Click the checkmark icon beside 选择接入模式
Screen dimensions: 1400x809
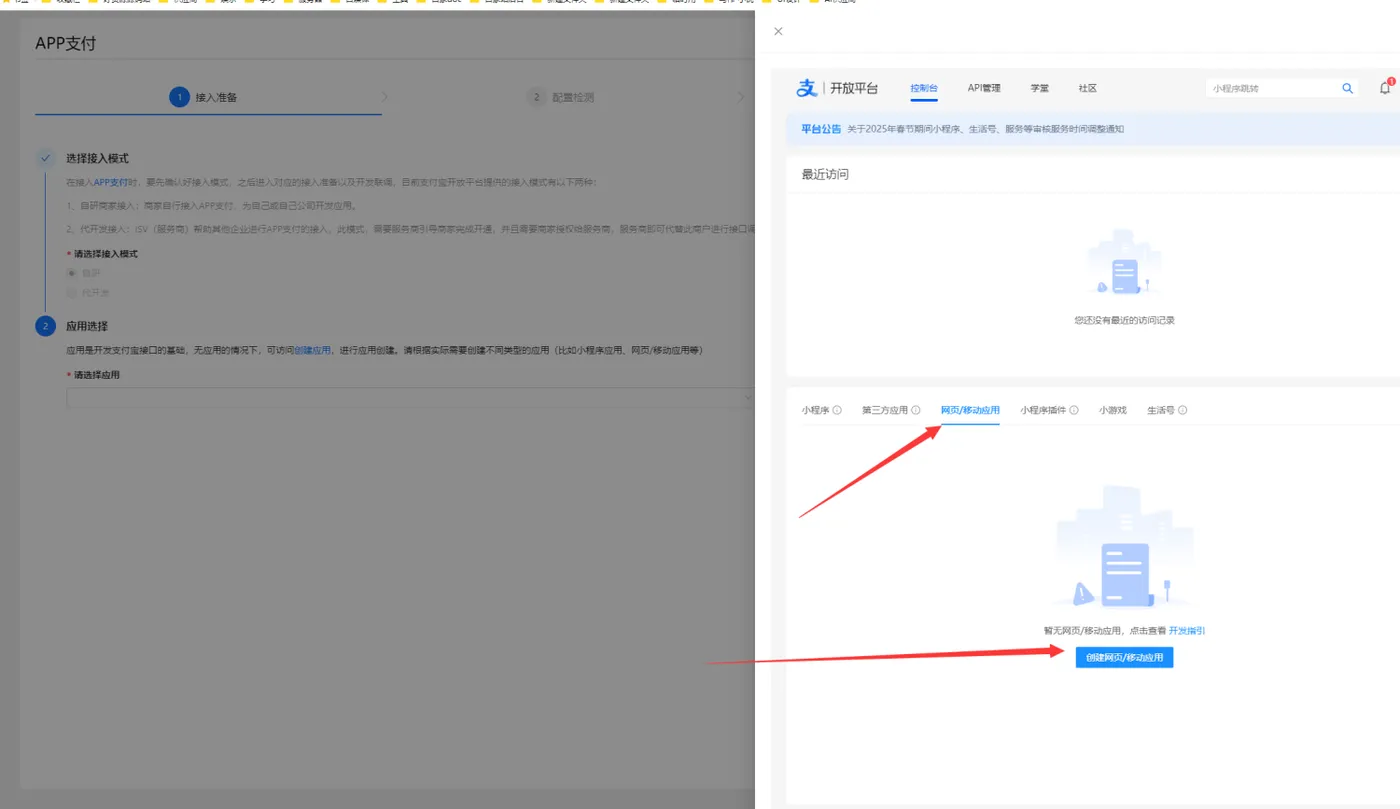tap(45, 158)
